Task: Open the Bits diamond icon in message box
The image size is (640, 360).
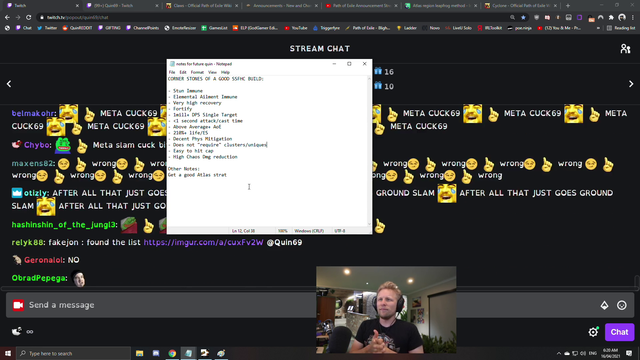Action: pos(604,305)
